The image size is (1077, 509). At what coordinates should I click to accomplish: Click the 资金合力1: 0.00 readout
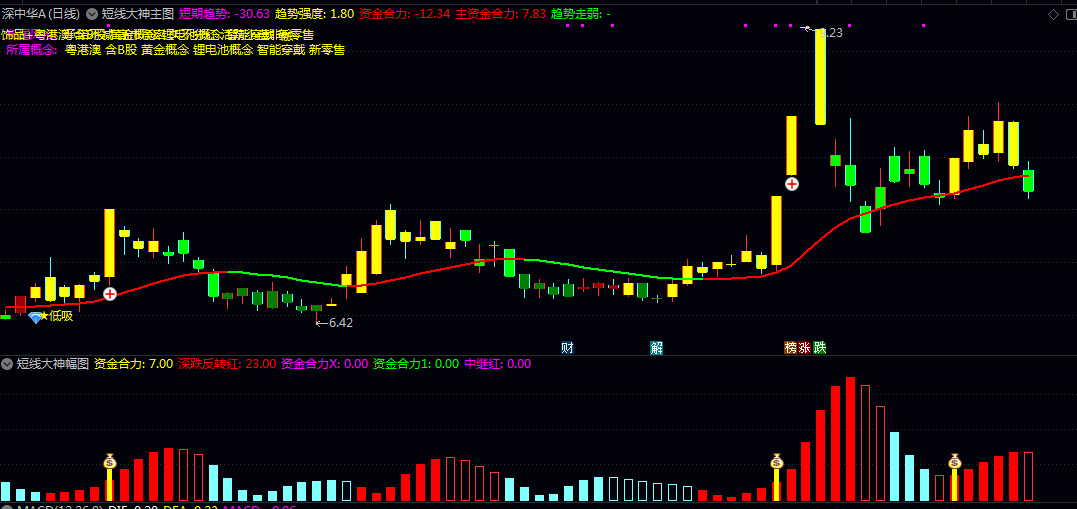click(x=416, y=364)
